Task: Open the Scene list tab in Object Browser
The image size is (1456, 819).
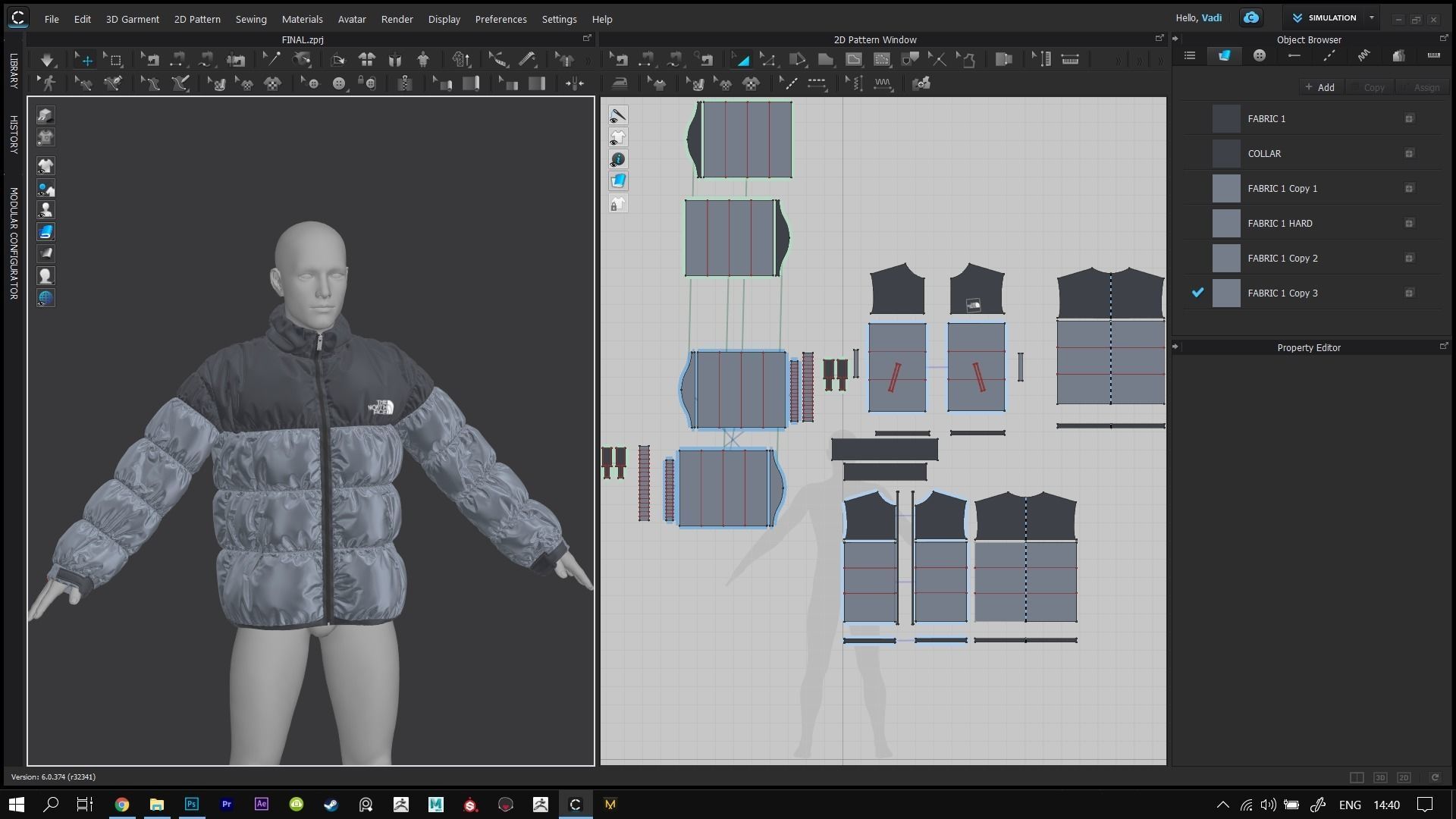Action: click(1190, 55)
